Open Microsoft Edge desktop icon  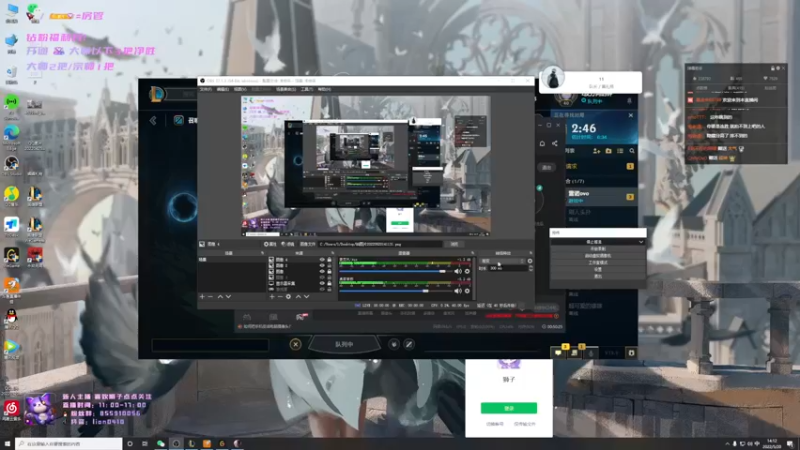(11, 133)
